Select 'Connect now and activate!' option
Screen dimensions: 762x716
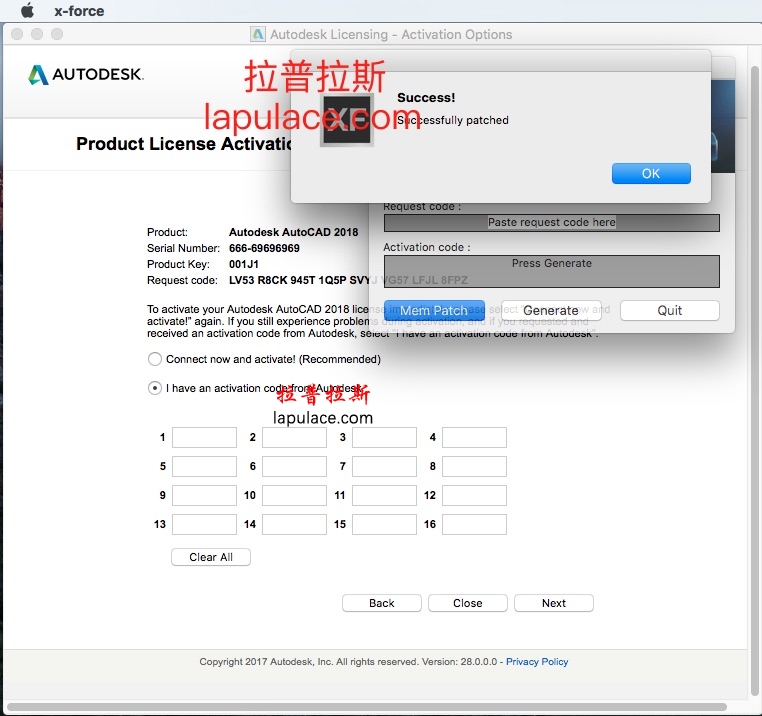coord(155,359)
